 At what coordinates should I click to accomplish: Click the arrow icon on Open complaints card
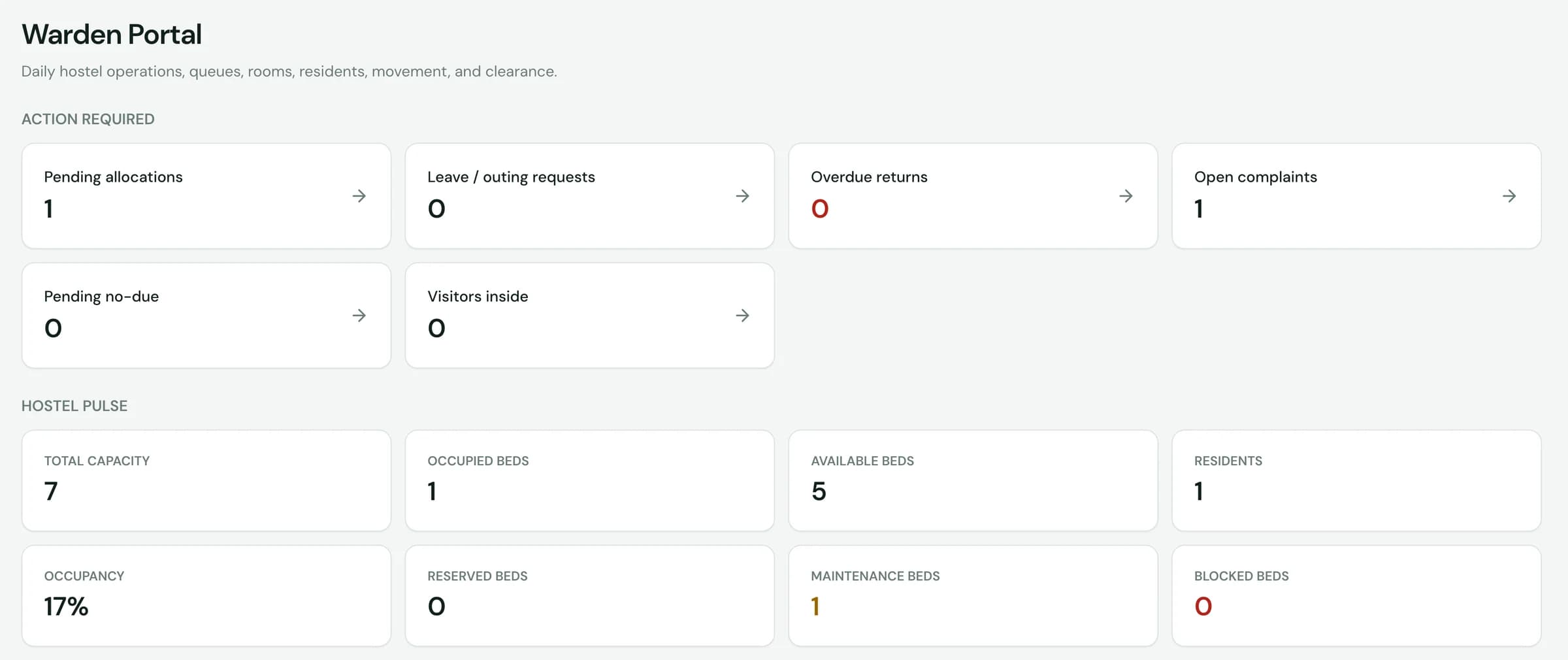tap(1509, 196)
